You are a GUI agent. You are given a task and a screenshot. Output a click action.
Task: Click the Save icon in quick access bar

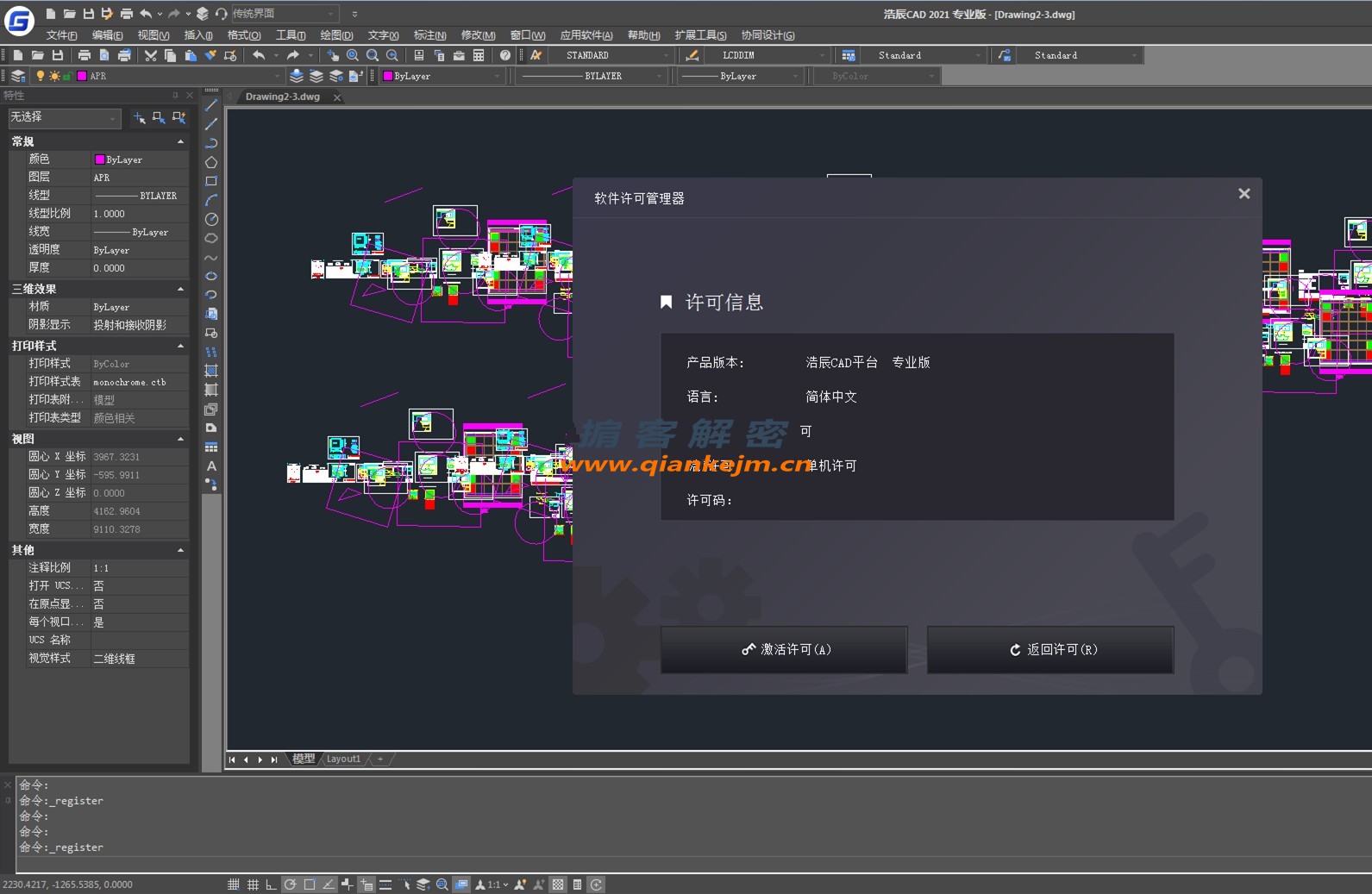tap(88, 14)
